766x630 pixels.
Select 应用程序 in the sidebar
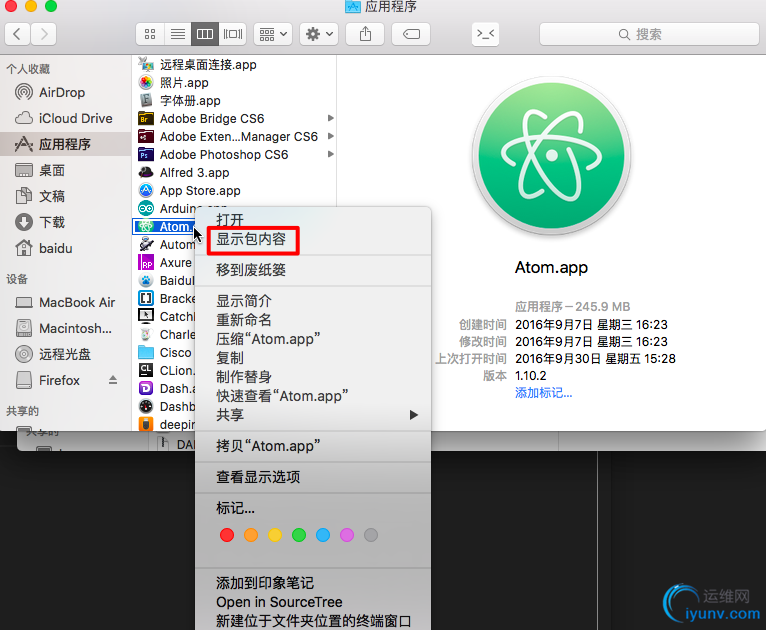pos(64,144)
